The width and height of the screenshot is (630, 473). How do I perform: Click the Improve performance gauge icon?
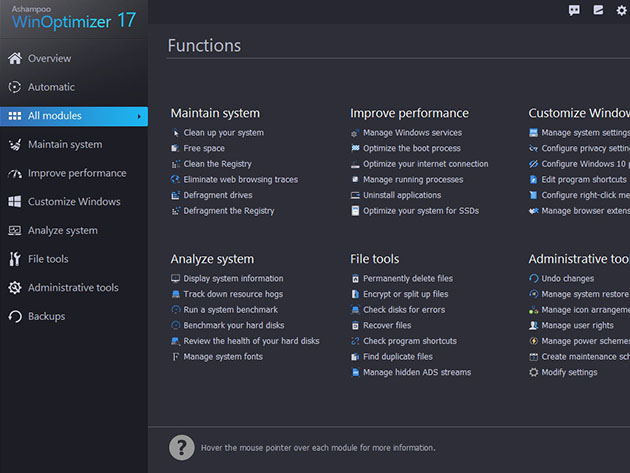tap(15, 174)
